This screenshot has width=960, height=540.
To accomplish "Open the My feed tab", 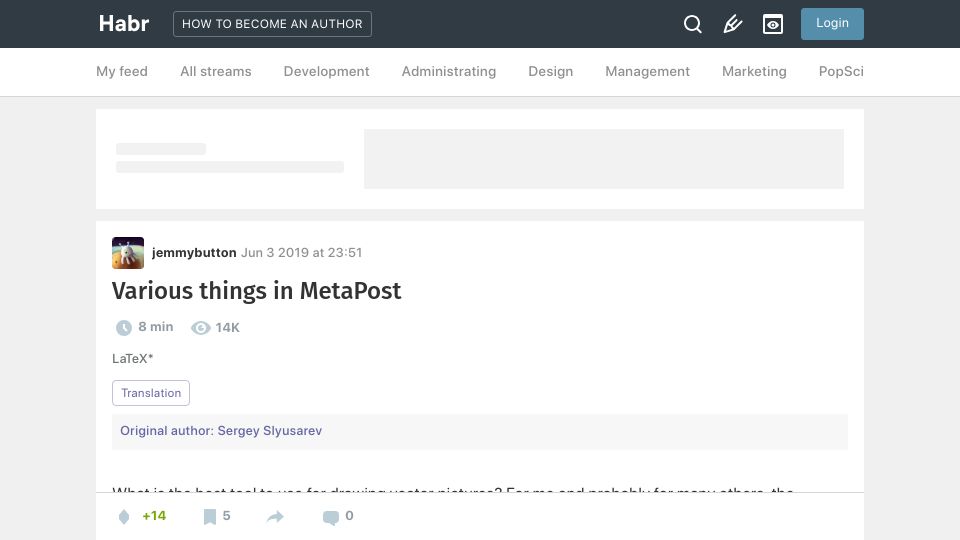I will click(122, 72).
